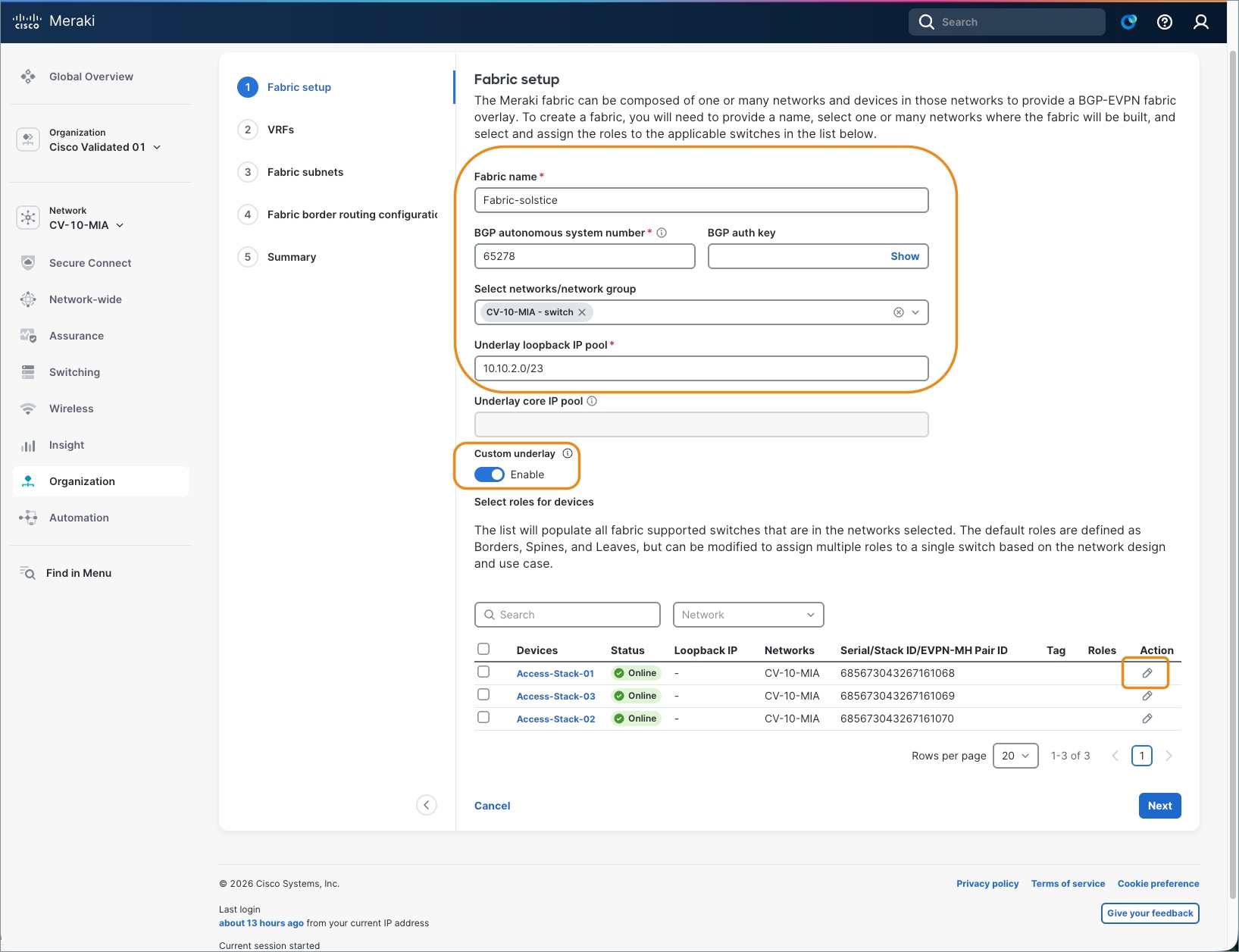Check the Access-Stack-02 row checkbox

pos(483,717)
